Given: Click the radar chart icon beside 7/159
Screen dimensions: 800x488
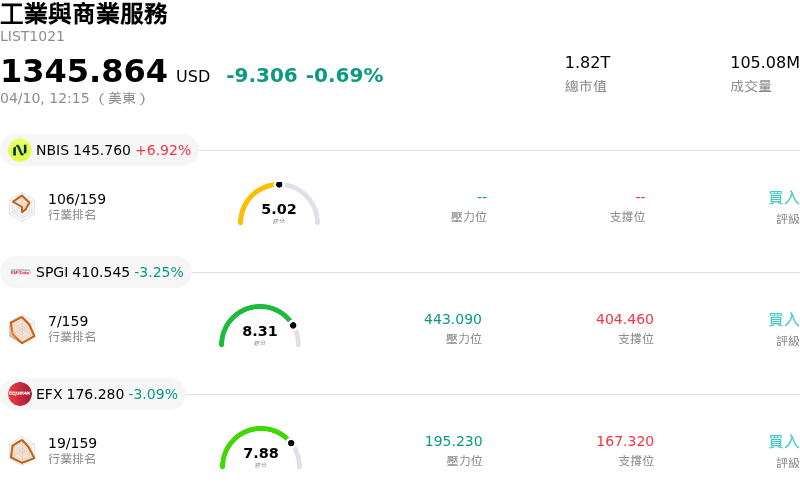Looking at the screenshot, I should tap(22, 329).
